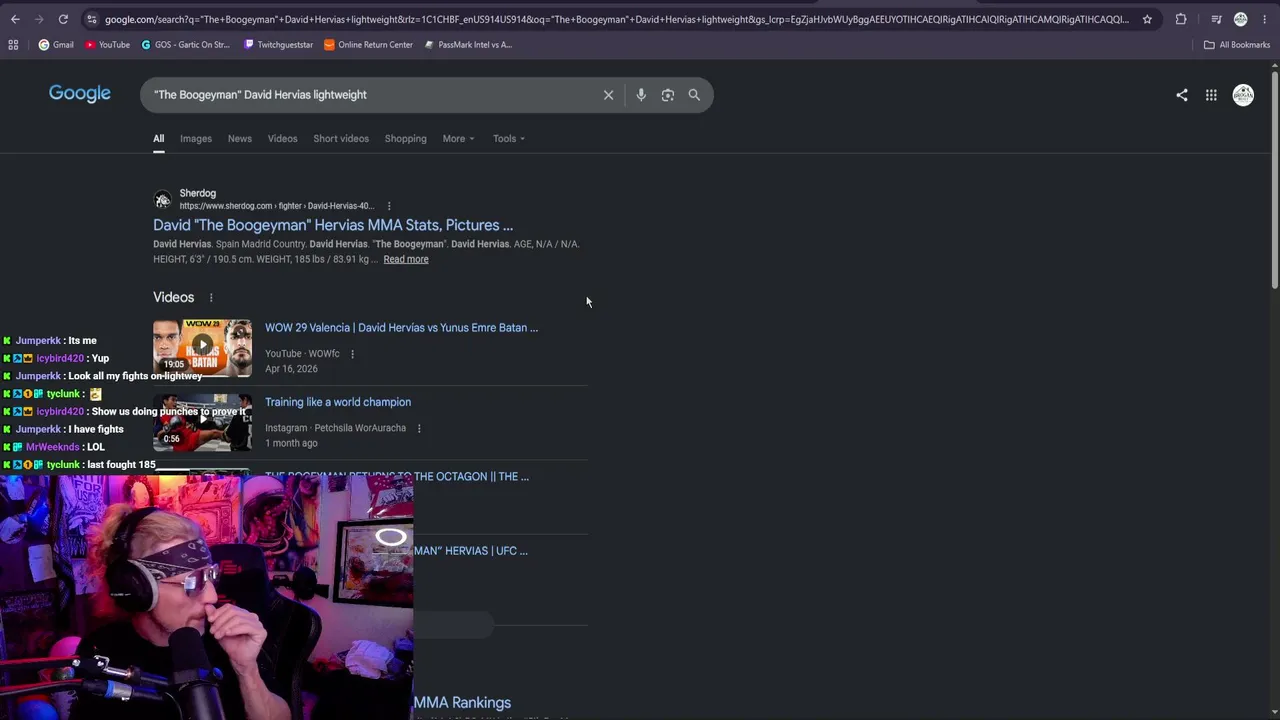Switch to the Images tab
1280x720 pixels.
coord(196,139)
